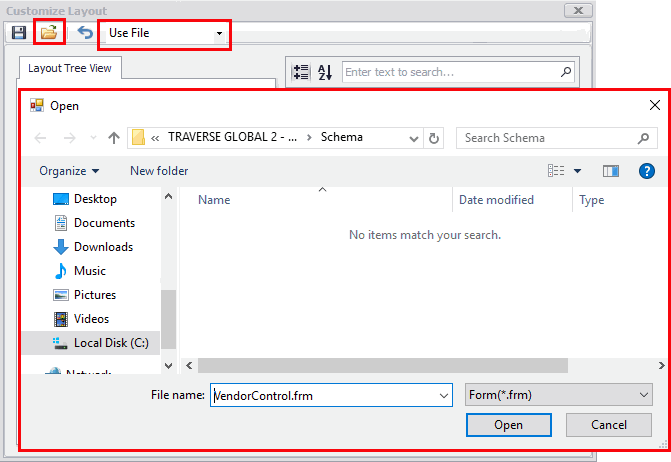671x462 pixels.
Task: Click the categorized sort icon
Action: (300, 72)
